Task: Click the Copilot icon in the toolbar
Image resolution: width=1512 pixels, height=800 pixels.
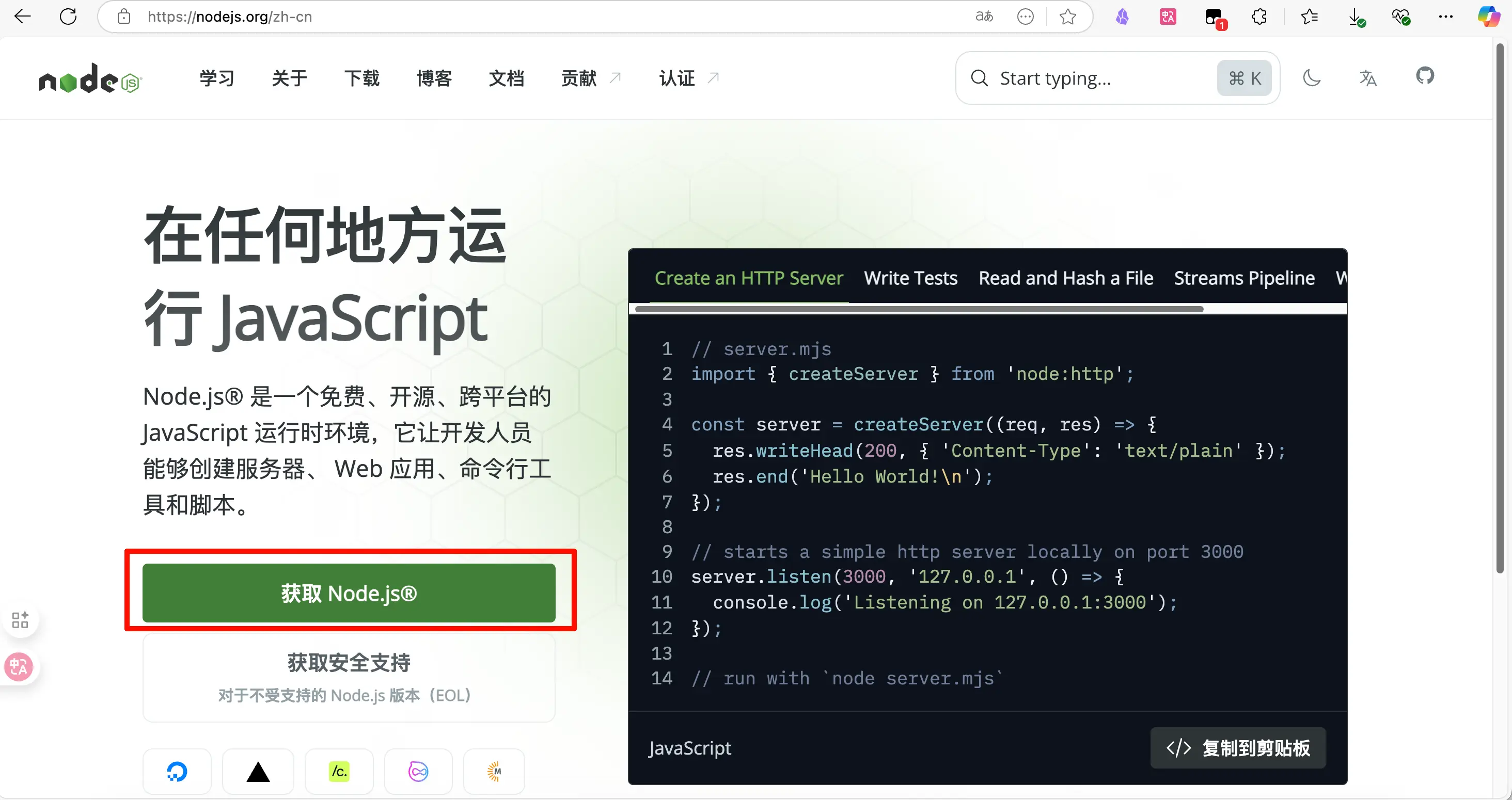Action: point(1488,17)
